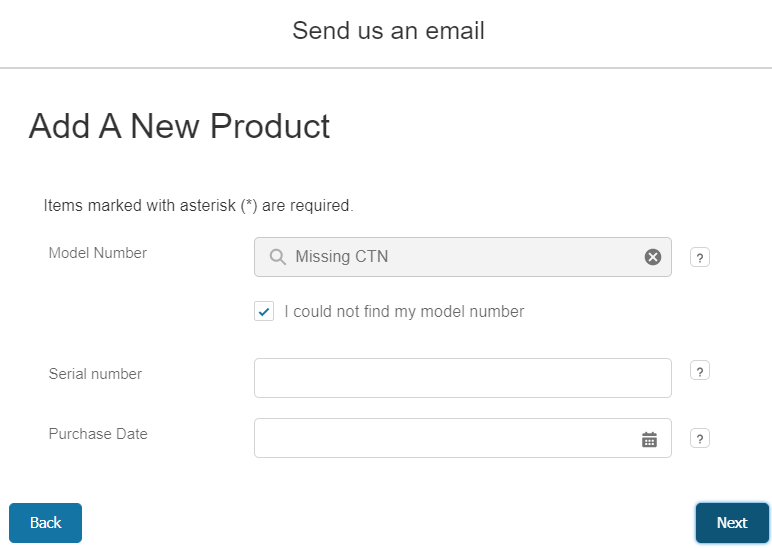772x550 pixels.
Task: Click the 'Missing CTN' text value
Action: (x=342, y=257)
